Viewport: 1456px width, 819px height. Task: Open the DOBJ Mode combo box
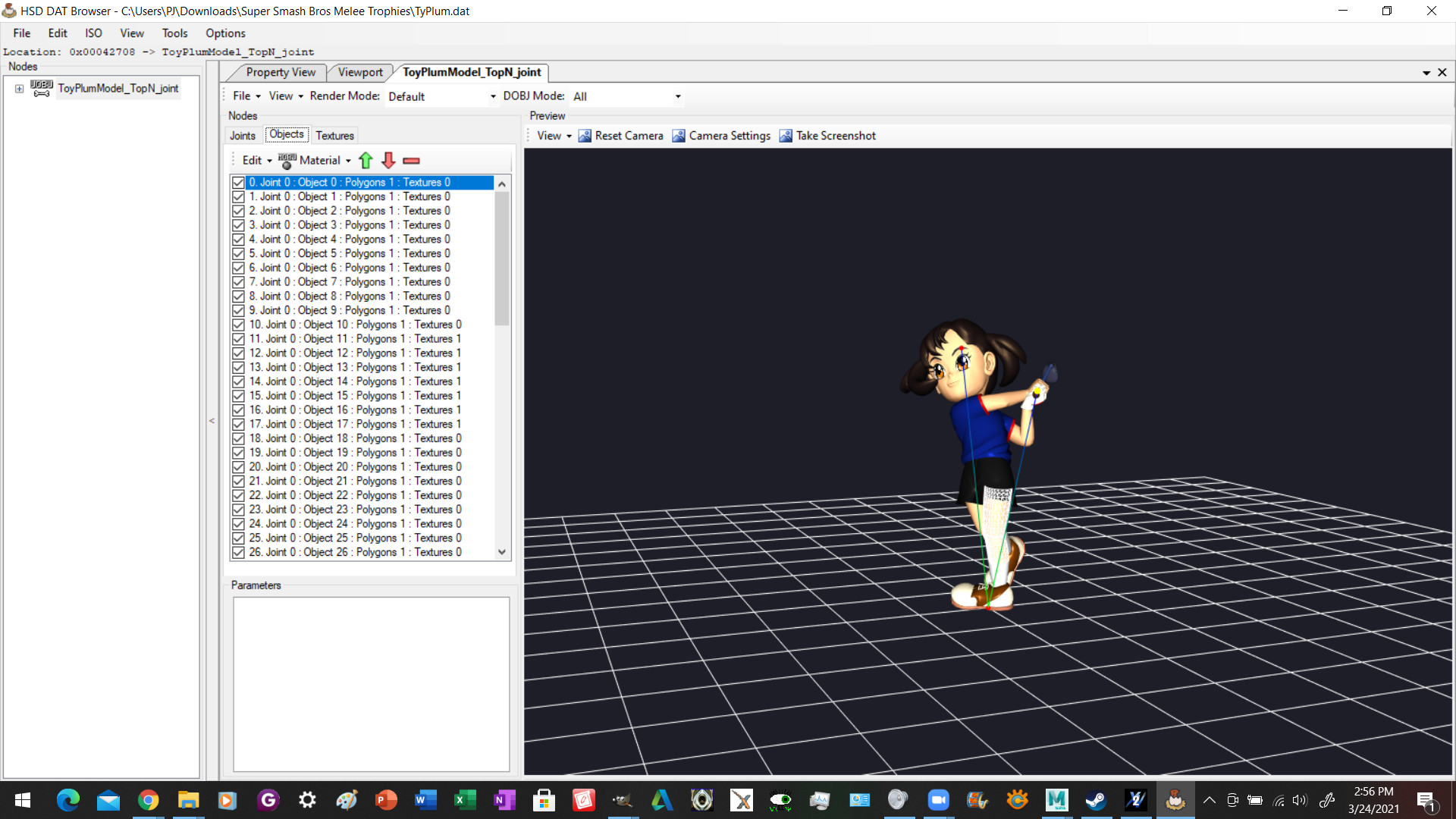click(626, 96)
